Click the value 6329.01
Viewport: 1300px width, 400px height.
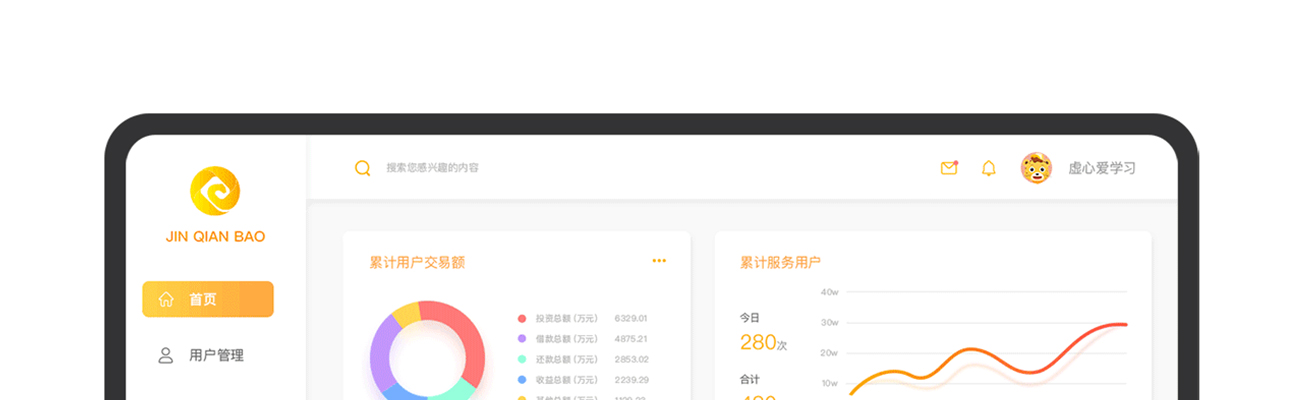631,318
